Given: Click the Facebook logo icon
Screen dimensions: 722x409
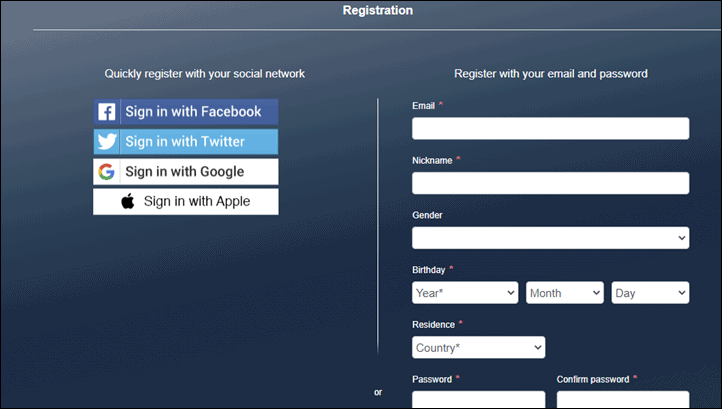Looking at the screenshot, I should point(107,111).
